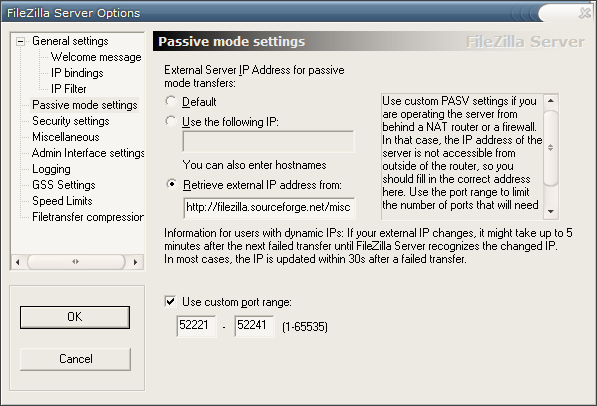Open the Speed Limits page

(62, 201)
